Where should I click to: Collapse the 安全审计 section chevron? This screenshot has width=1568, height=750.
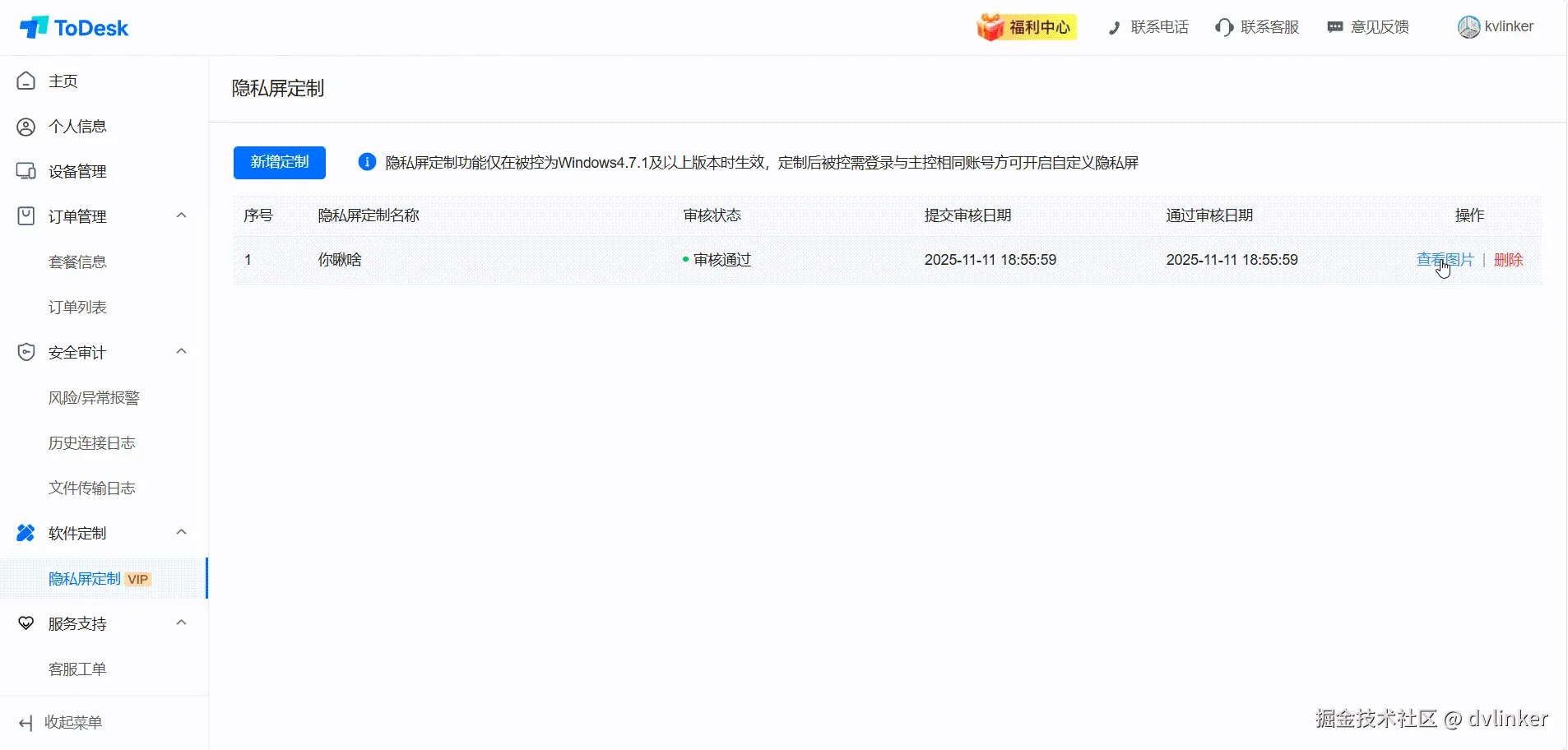[x=182, y=351]
